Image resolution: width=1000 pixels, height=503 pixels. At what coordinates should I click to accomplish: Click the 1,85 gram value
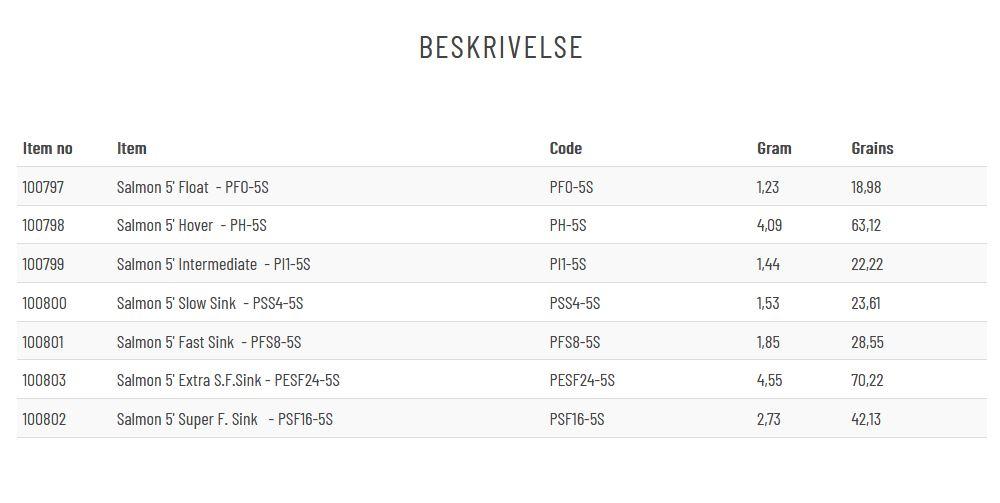(768, 342)
